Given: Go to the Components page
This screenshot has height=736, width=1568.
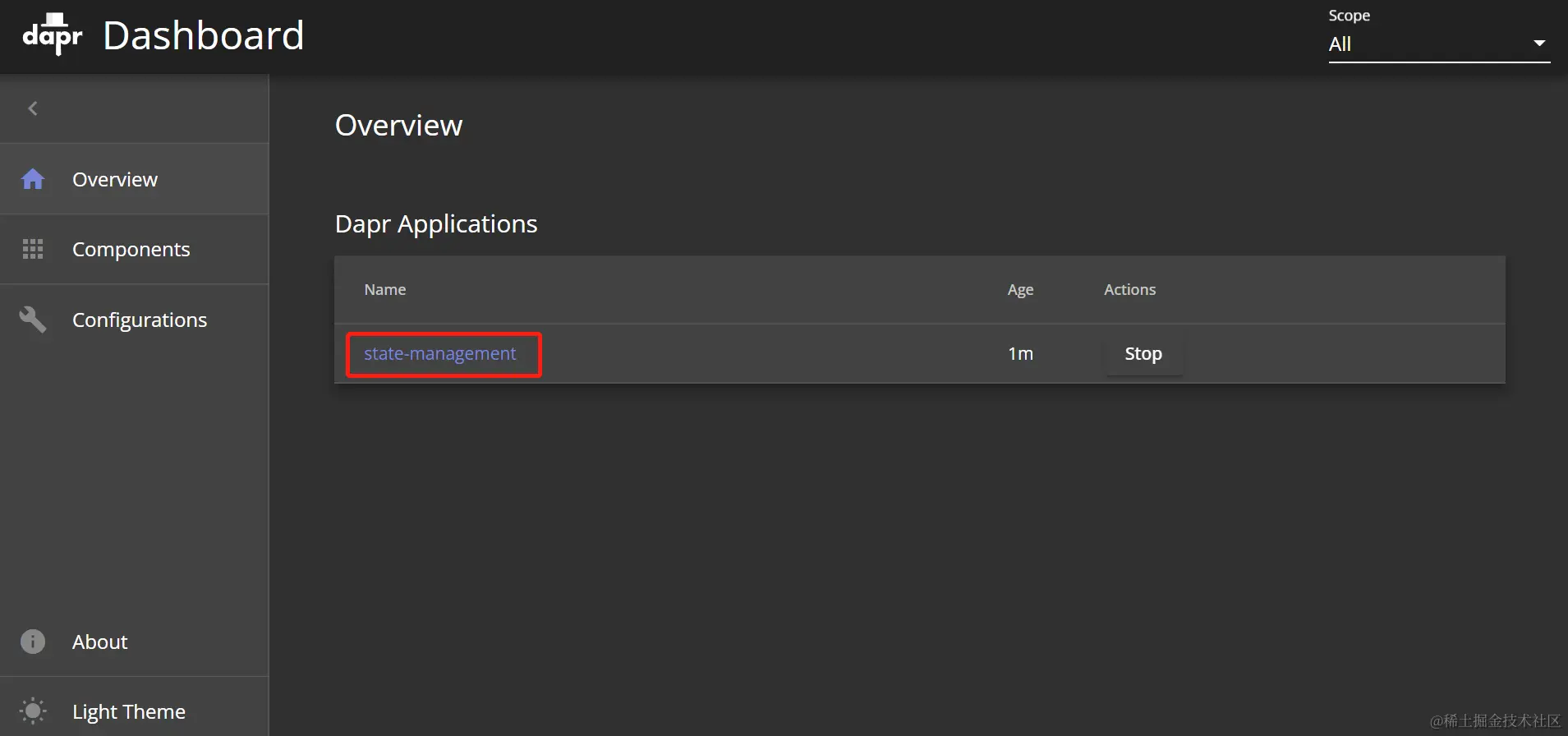Looking at the screenshot, I should click(134, 250).
